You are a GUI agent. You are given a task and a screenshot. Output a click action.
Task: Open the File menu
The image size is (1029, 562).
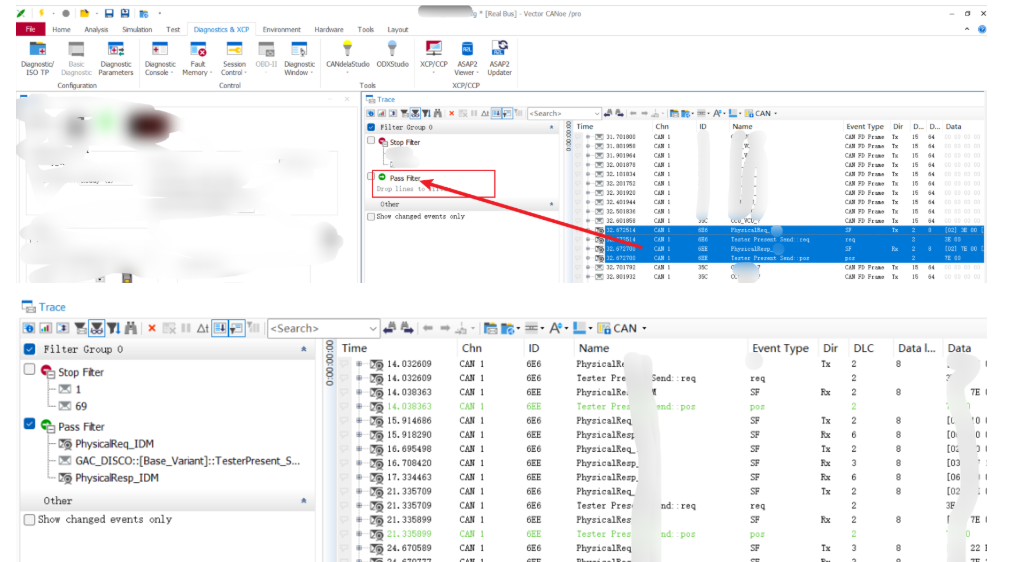(x=30, y=30)
